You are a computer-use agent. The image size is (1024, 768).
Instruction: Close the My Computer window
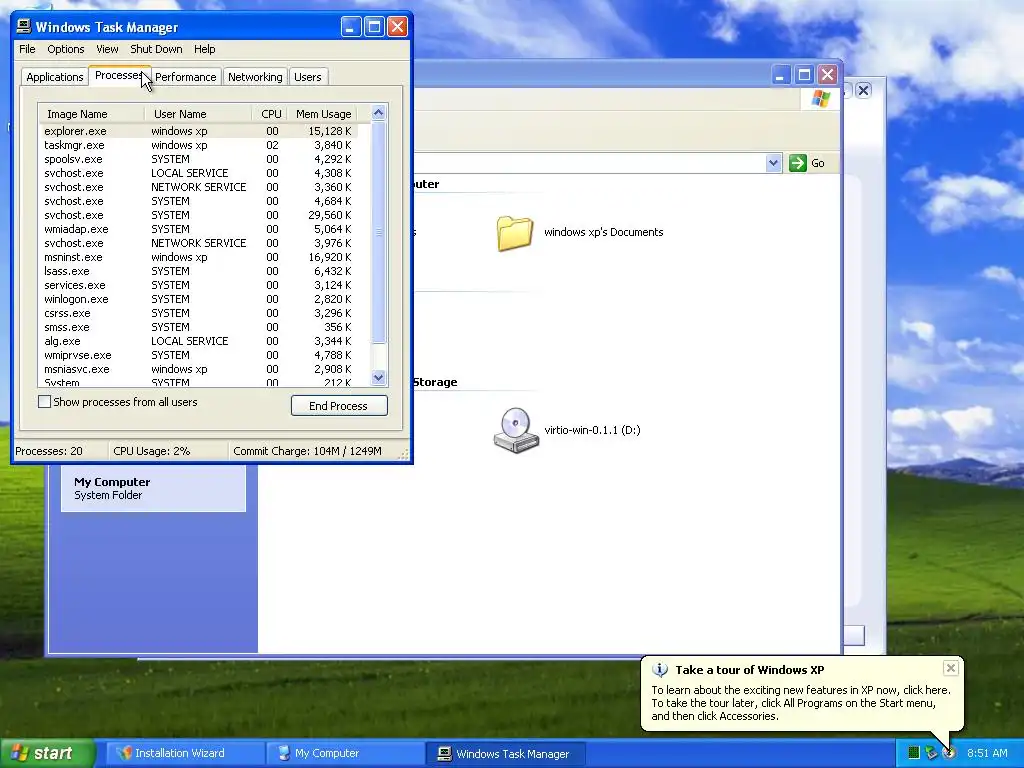[827, 75]
